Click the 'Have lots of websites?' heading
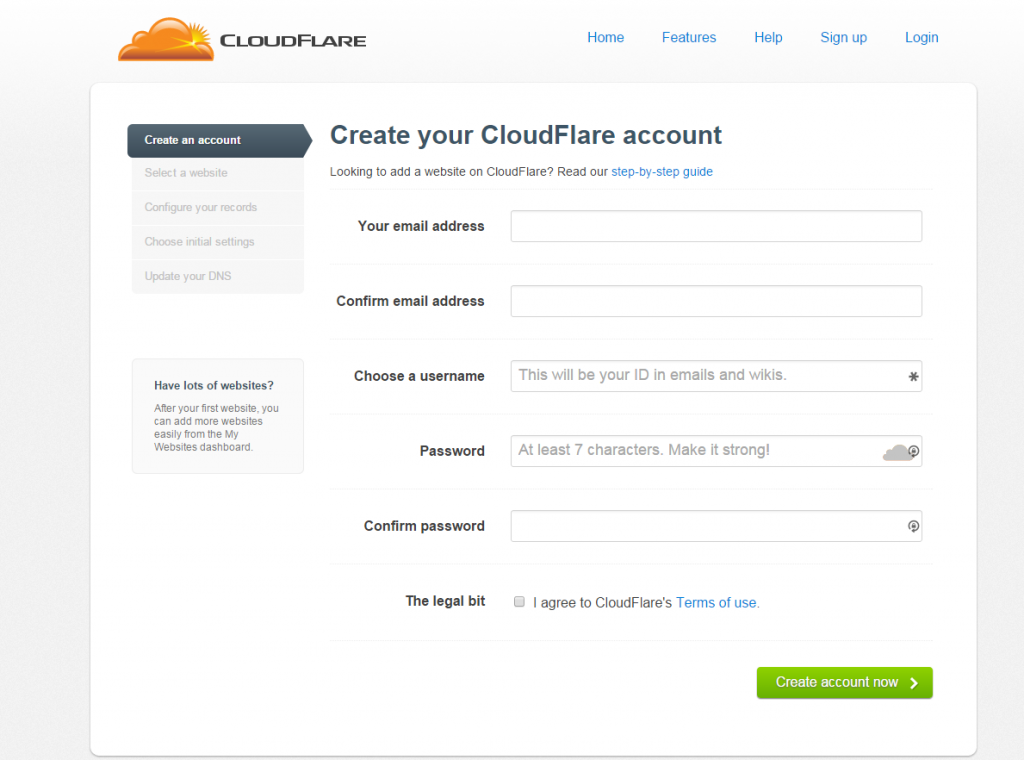1024x760 pixels. (214, 386)
